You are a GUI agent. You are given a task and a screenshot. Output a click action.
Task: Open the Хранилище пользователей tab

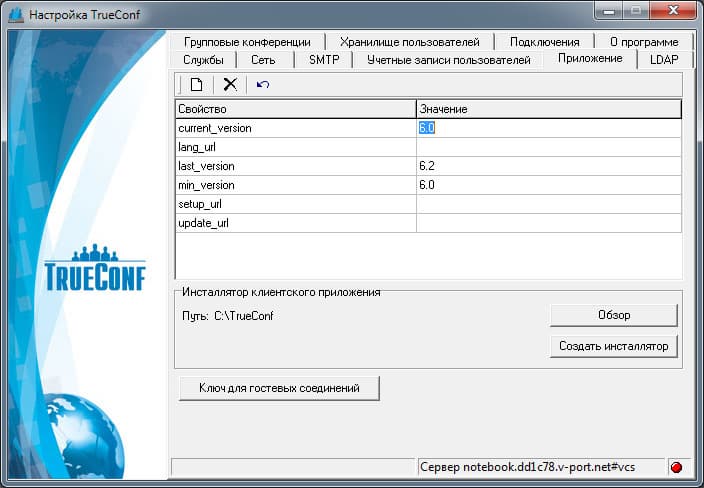[x=410, y=42]
